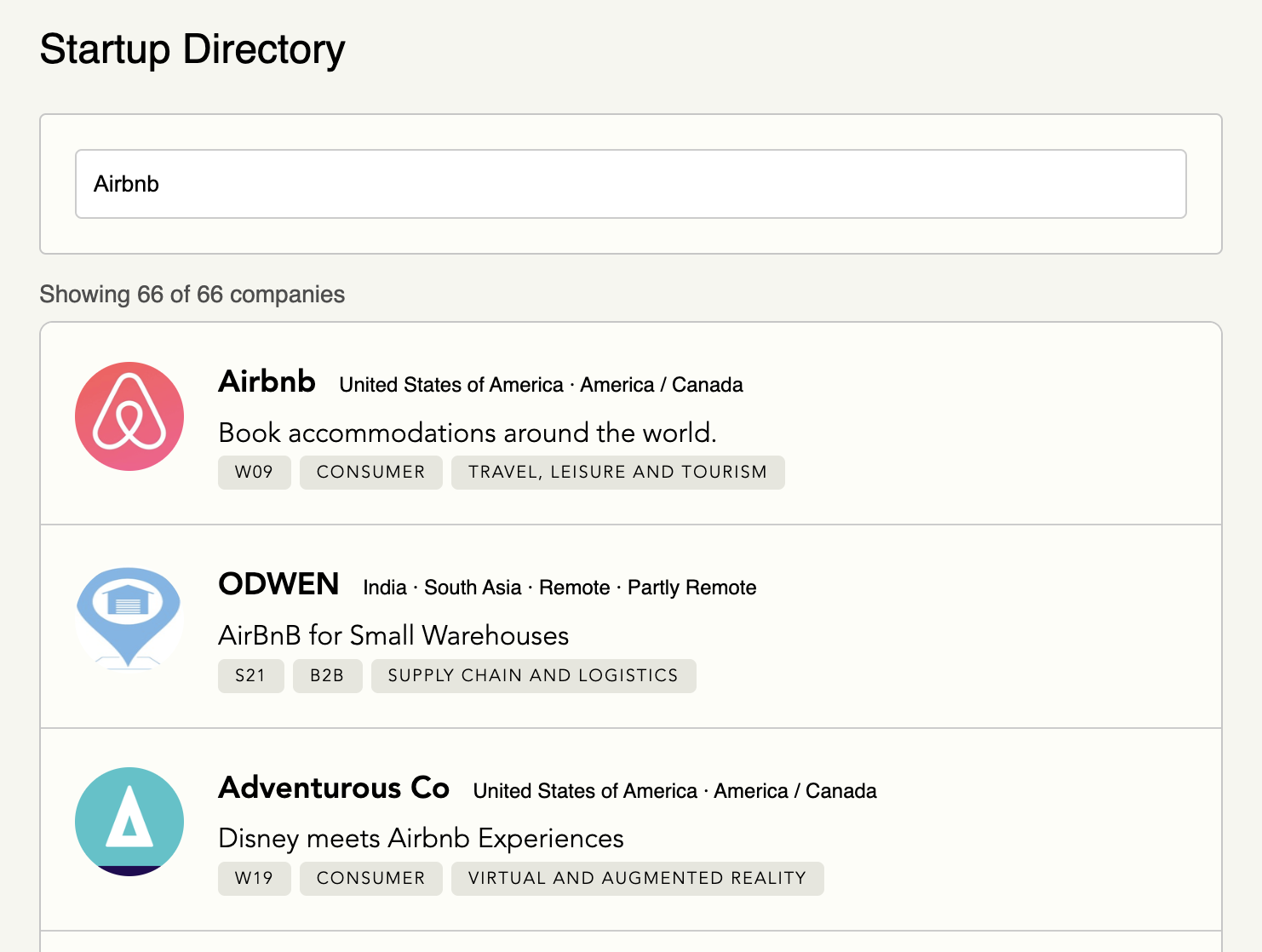Image resolution: width=1262 pixels, height=952 pixels.
Task: Open the Airbnb company name link
Action: tap(267, 381)
